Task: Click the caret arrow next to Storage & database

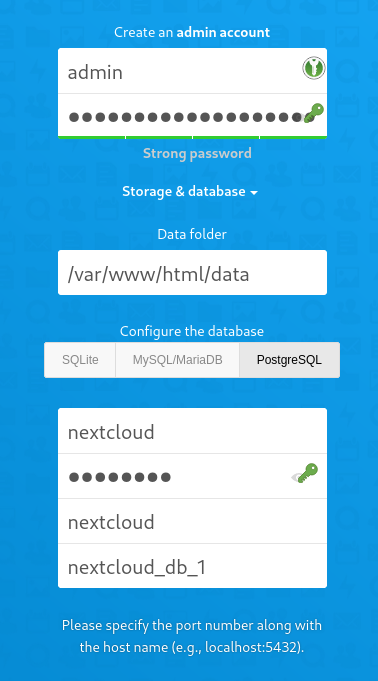Action: (254, 192)
